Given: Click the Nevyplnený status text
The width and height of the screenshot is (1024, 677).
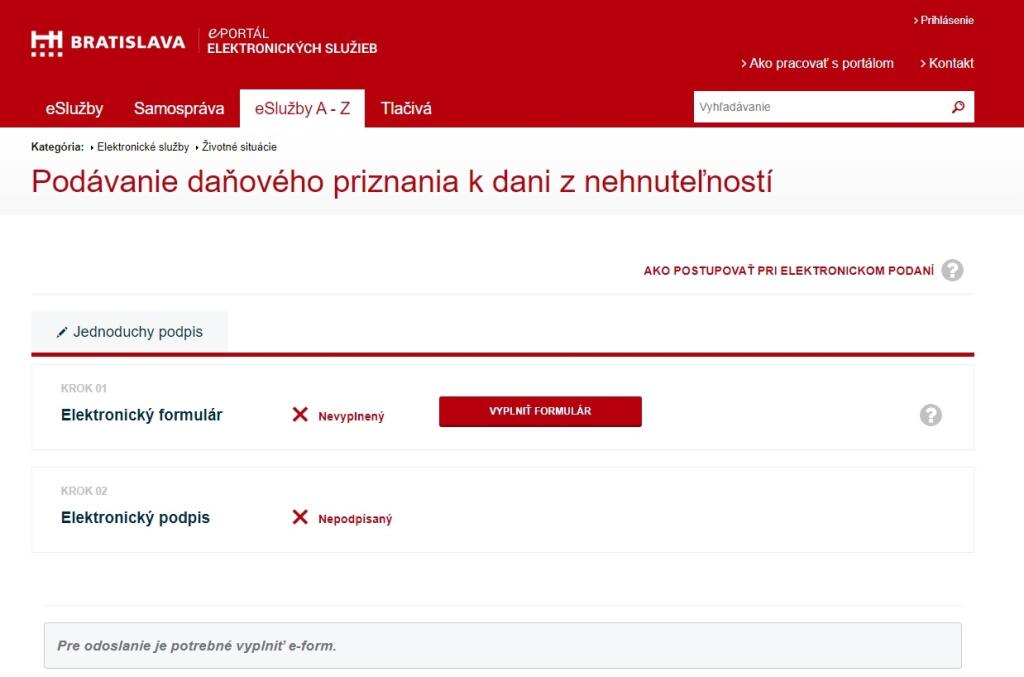Looking at the screenshot, I should pyautogui.click(x=351, y=417).
